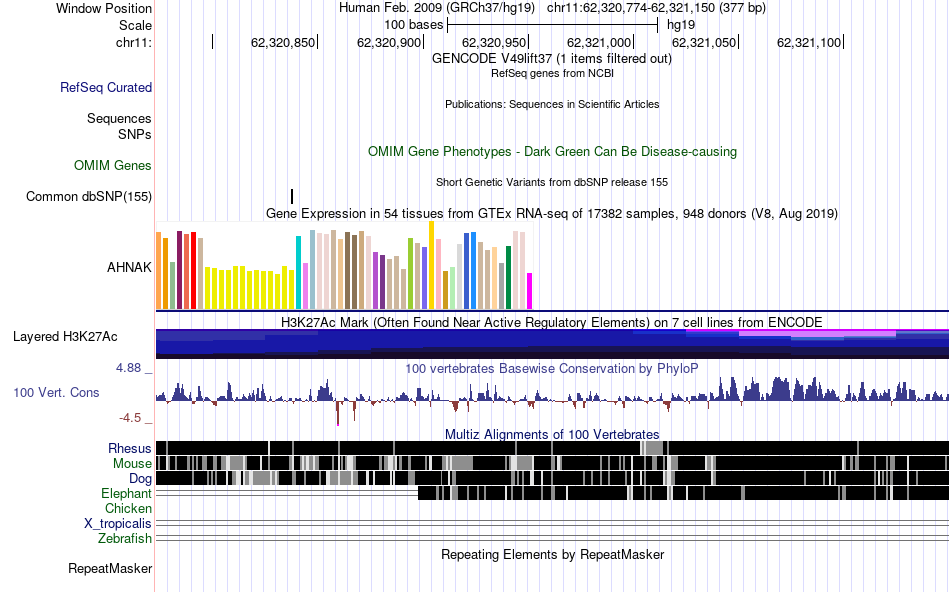
Task: Click the 62,320,950 ruler coordinate
Action: pyautogui.click(x=494, y=42)
